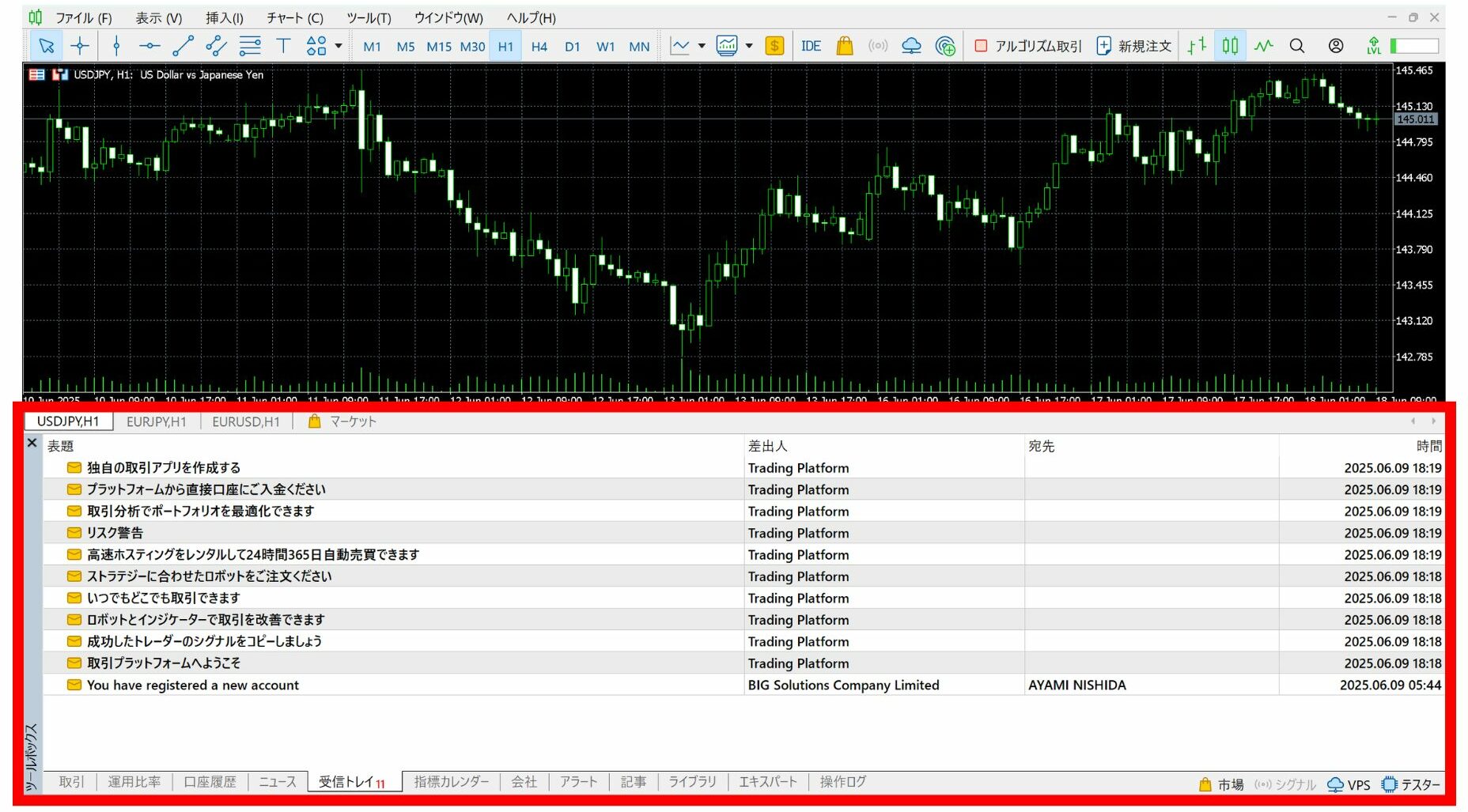Click the search magnifier icon

(x=1297, y=46)
